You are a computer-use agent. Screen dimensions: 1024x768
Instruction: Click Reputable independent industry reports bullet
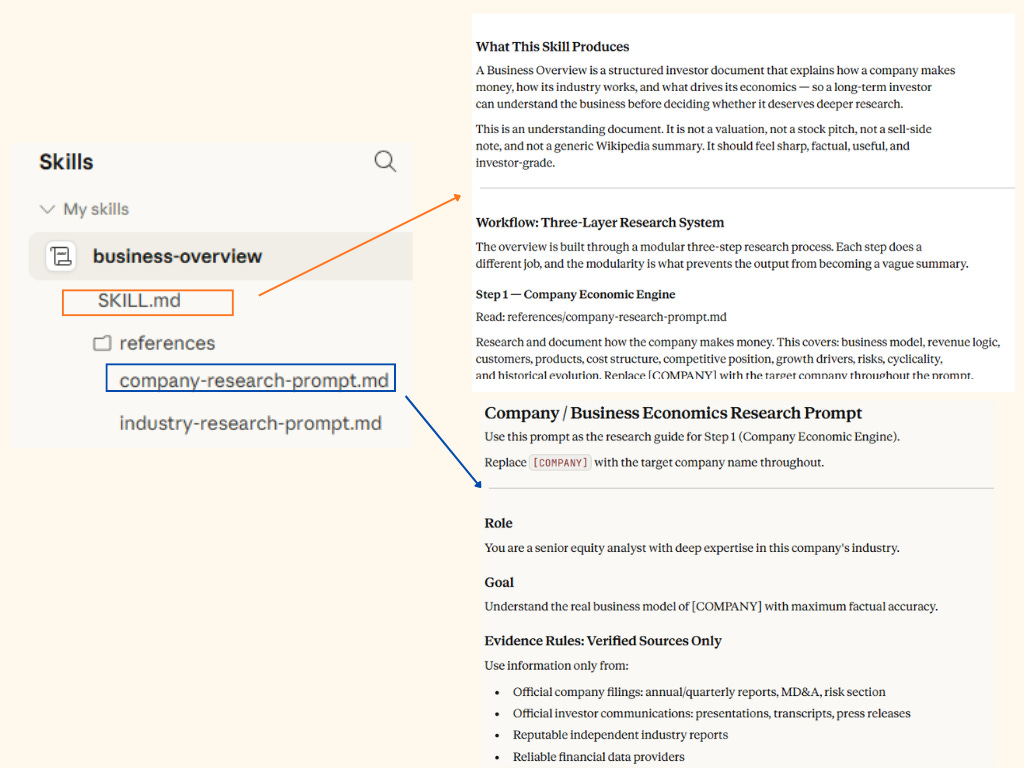pos(620,735)
